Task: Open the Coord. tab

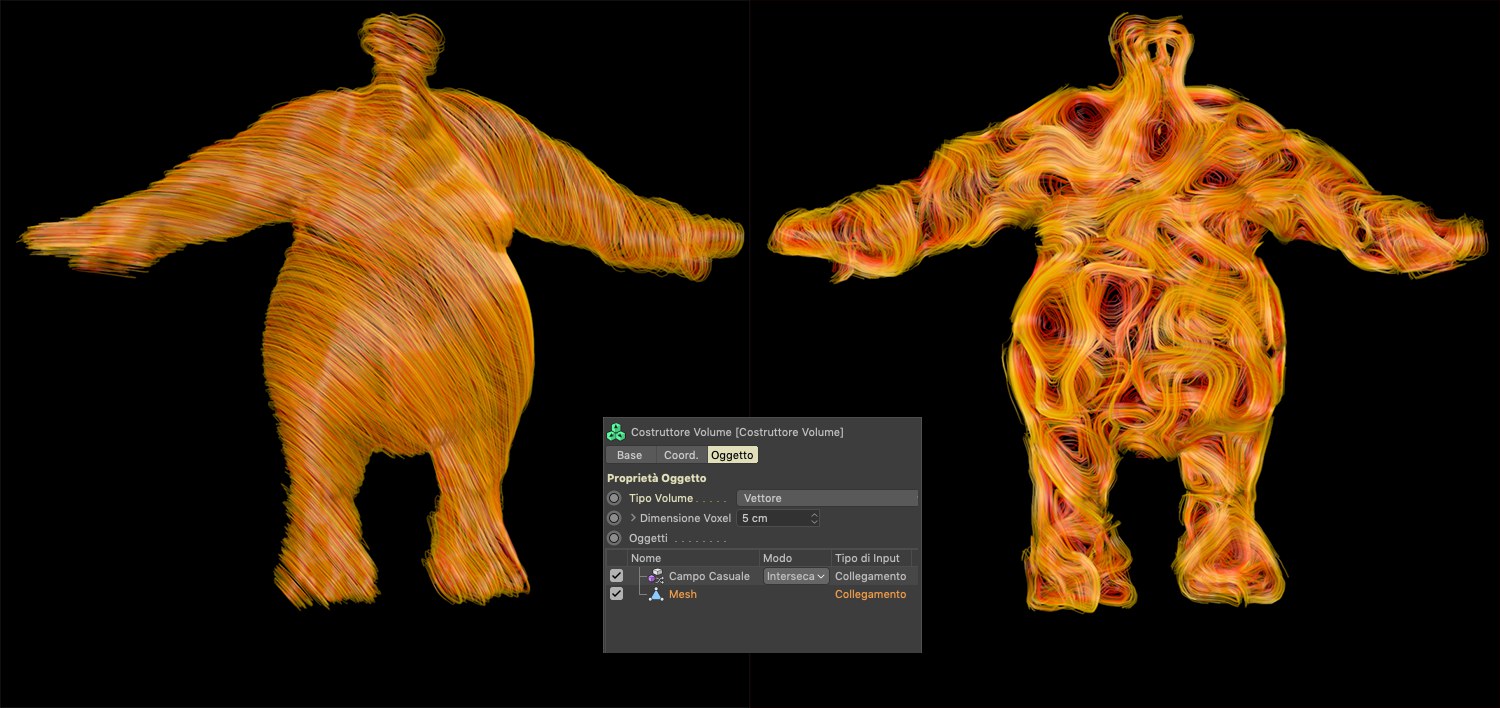Action: pos(681,455)
